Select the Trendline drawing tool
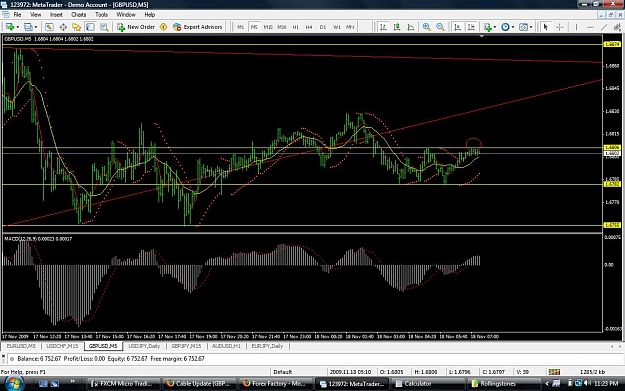Image resolution: width=625 pixels, height=391 pixels. coord(604,27)
